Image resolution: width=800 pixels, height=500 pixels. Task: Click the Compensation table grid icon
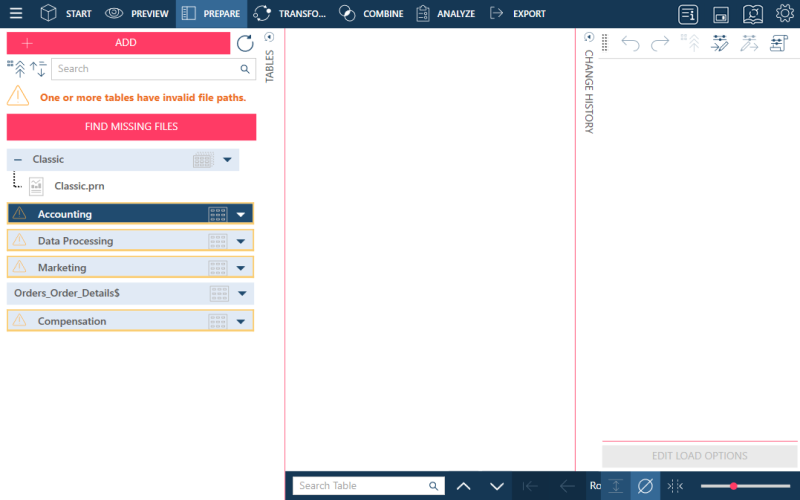coord(218,321)
